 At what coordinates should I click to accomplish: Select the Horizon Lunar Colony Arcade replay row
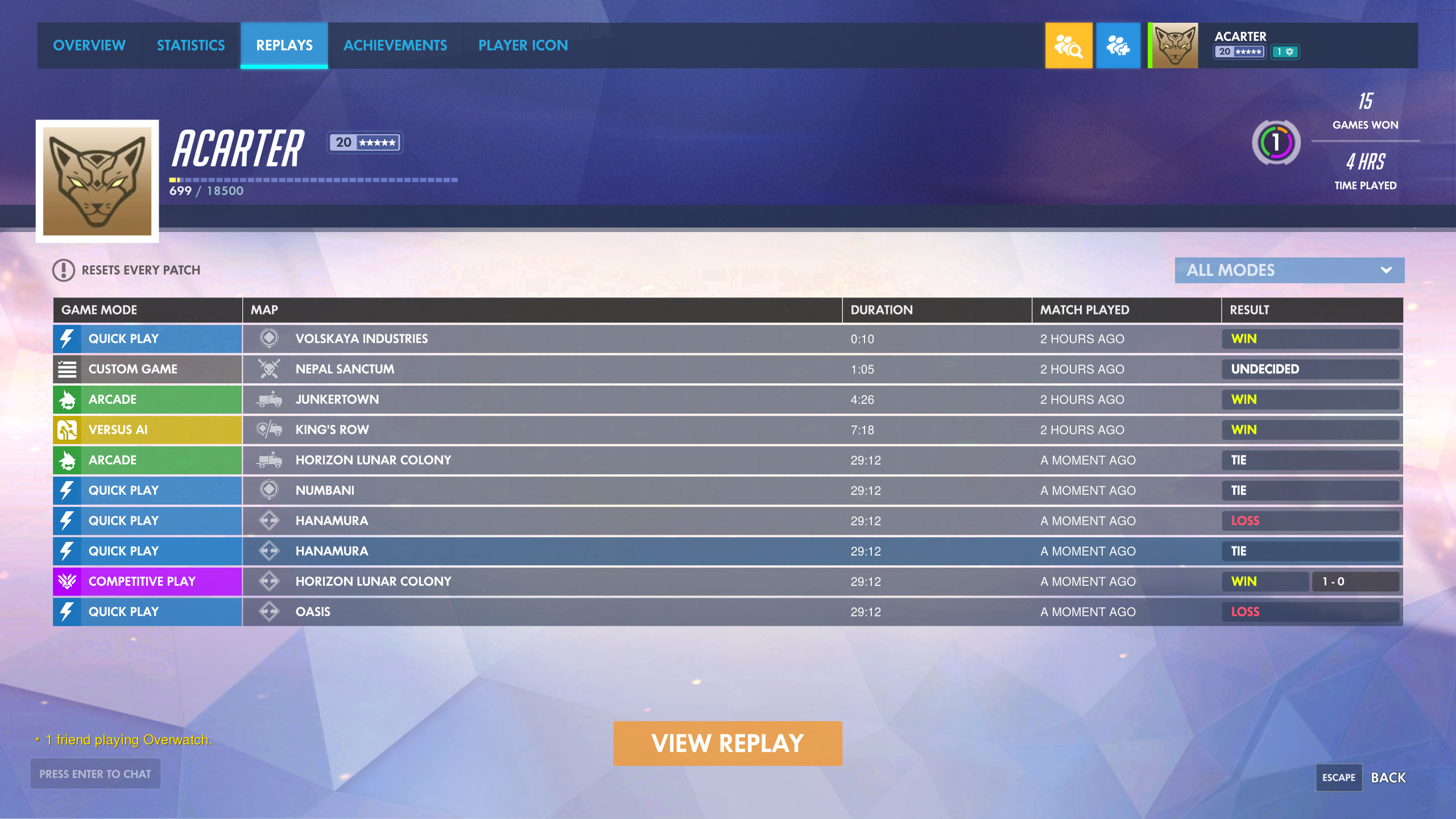coord(728,459)
